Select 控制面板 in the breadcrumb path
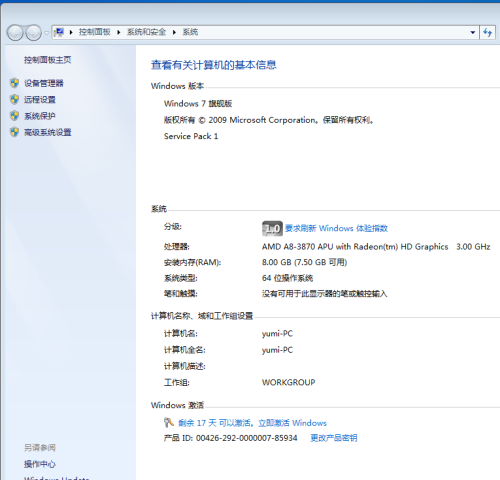500x480 pixels. 95,32
